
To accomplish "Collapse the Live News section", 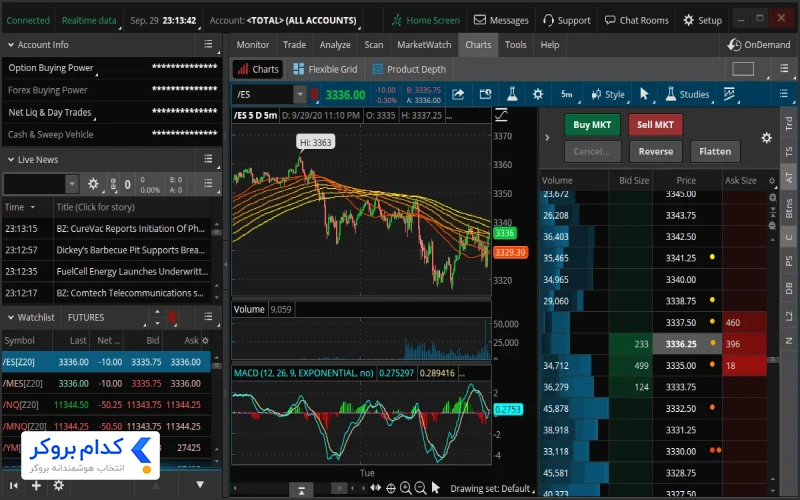I will tap(11, 160).
